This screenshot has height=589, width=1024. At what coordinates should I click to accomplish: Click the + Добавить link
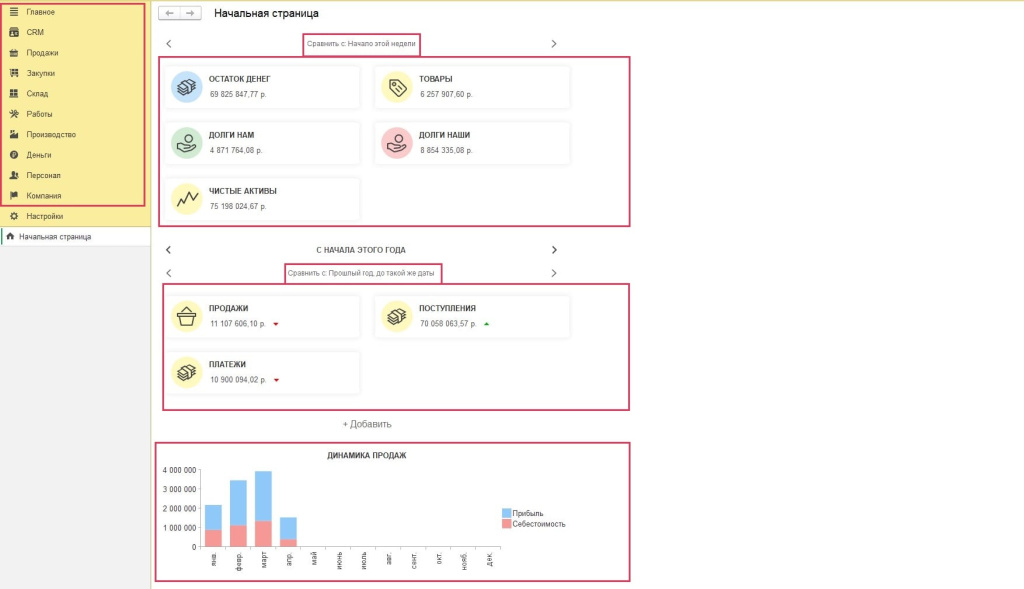[367, 424]
